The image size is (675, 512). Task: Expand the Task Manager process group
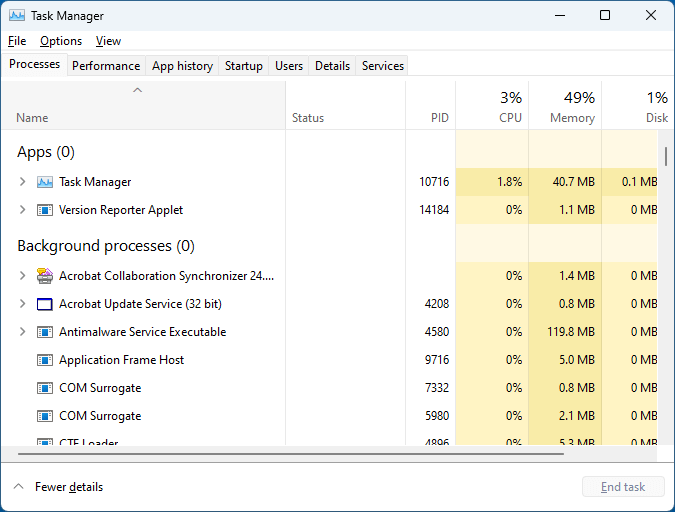(x=22, y=182)
